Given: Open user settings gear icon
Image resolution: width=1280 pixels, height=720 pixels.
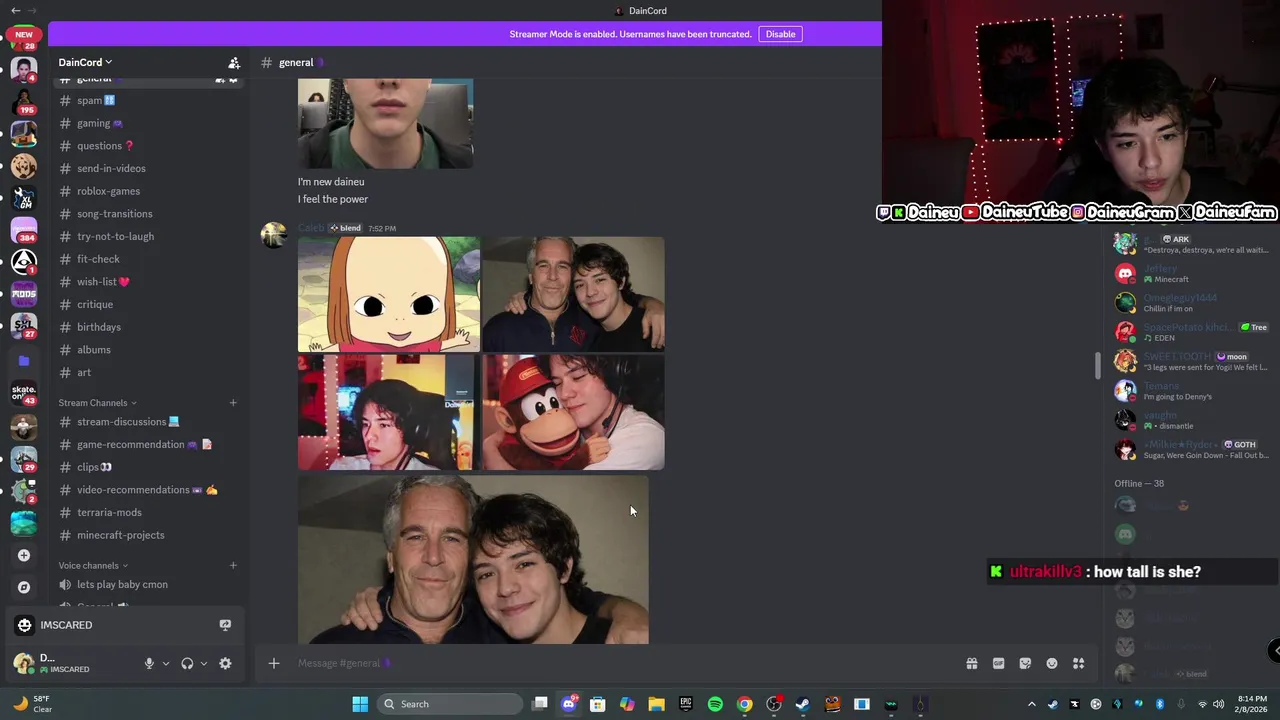Looking at the screenshot, I should tap(225, 663).
